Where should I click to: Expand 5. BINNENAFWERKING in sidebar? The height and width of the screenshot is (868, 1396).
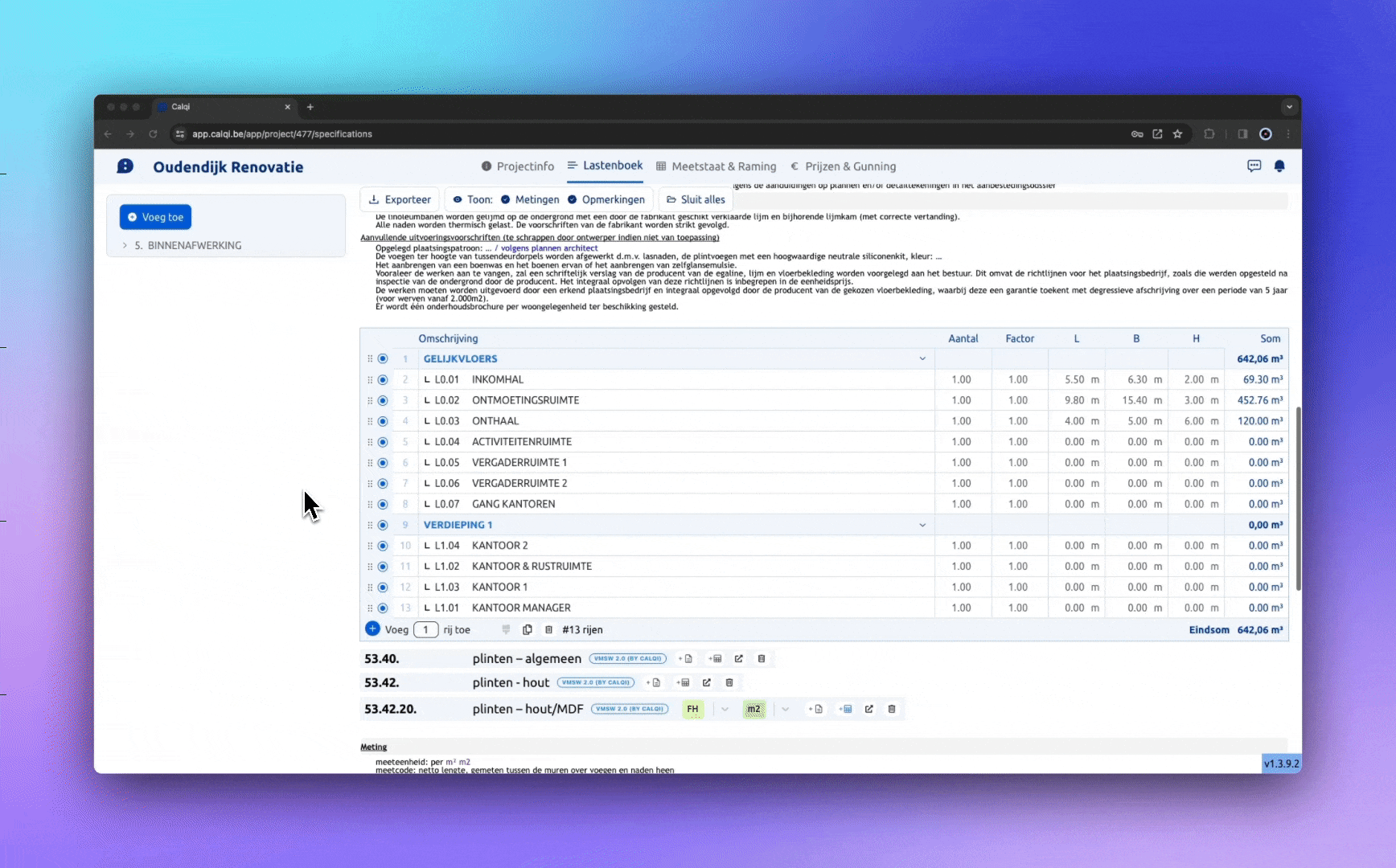(x=125, y=246)
